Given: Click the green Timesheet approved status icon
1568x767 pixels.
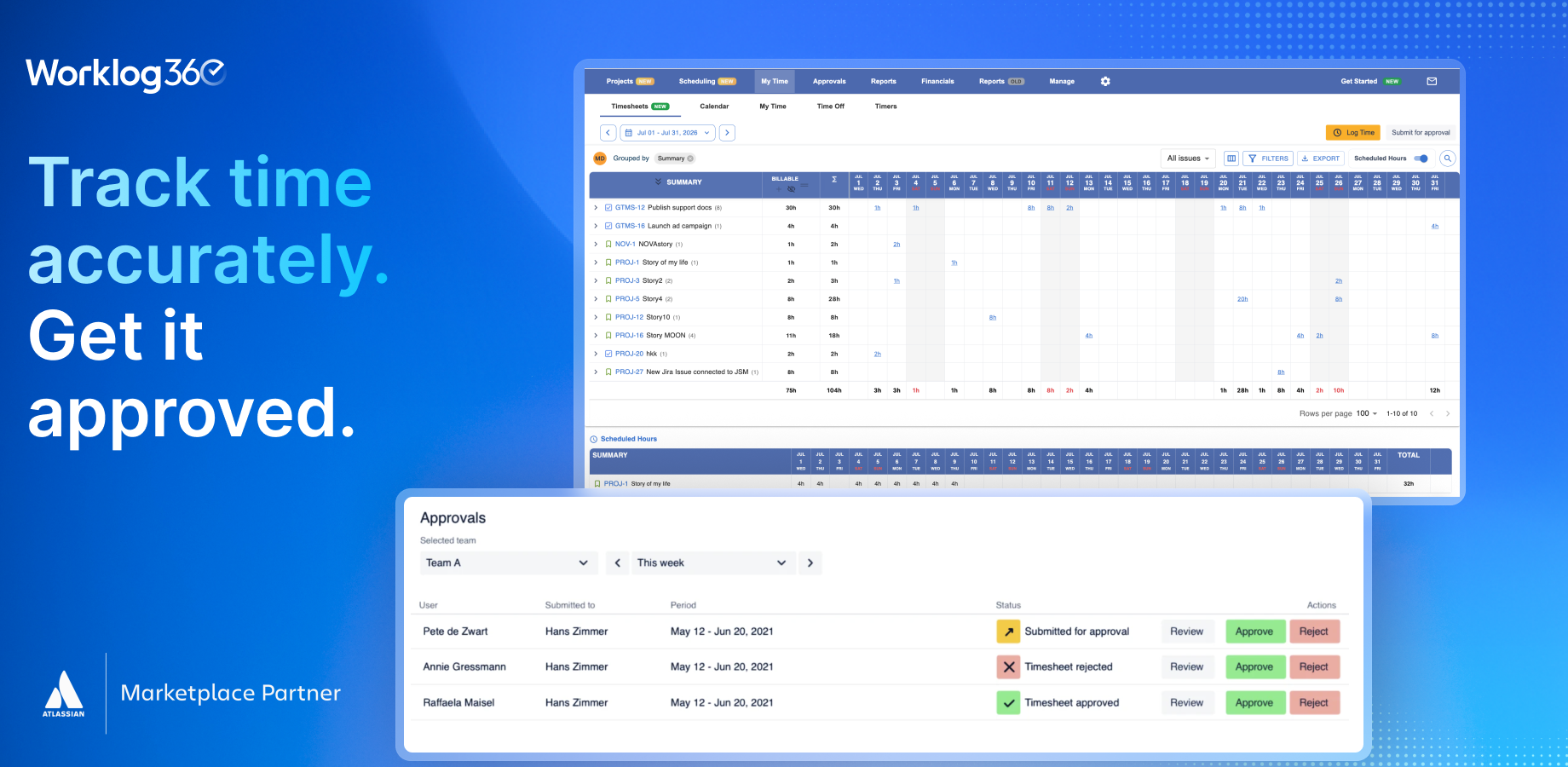Looking at the screenshot, I should (1008, 703).
